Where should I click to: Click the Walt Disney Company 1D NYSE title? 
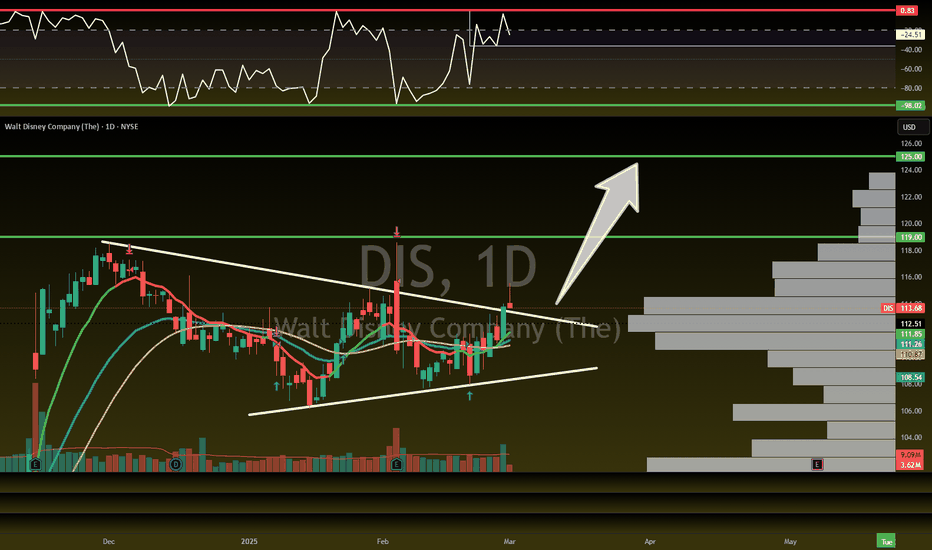pyautogui.click(x=71, y=127)
